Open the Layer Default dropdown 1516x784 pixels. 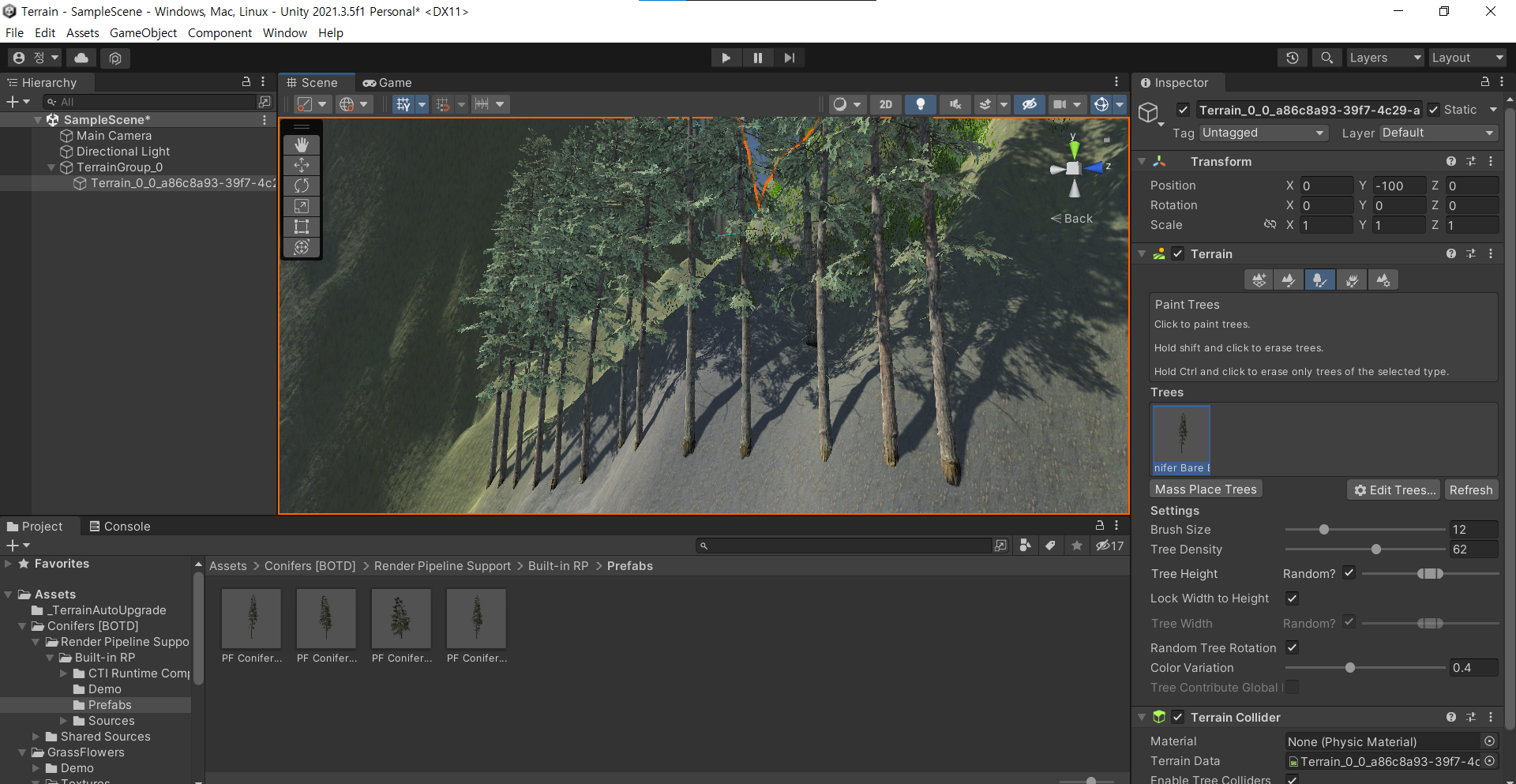tap(1438, 133)
